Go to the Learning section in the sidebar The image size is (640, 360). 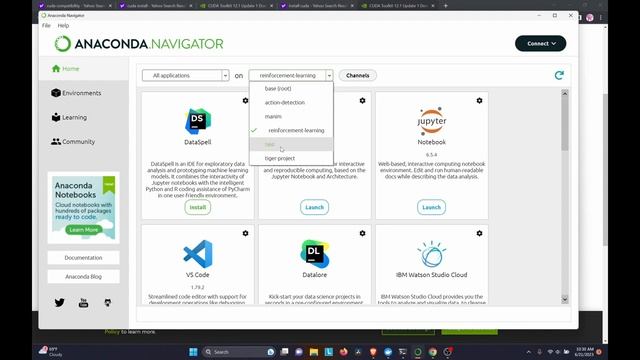[69, 118]
